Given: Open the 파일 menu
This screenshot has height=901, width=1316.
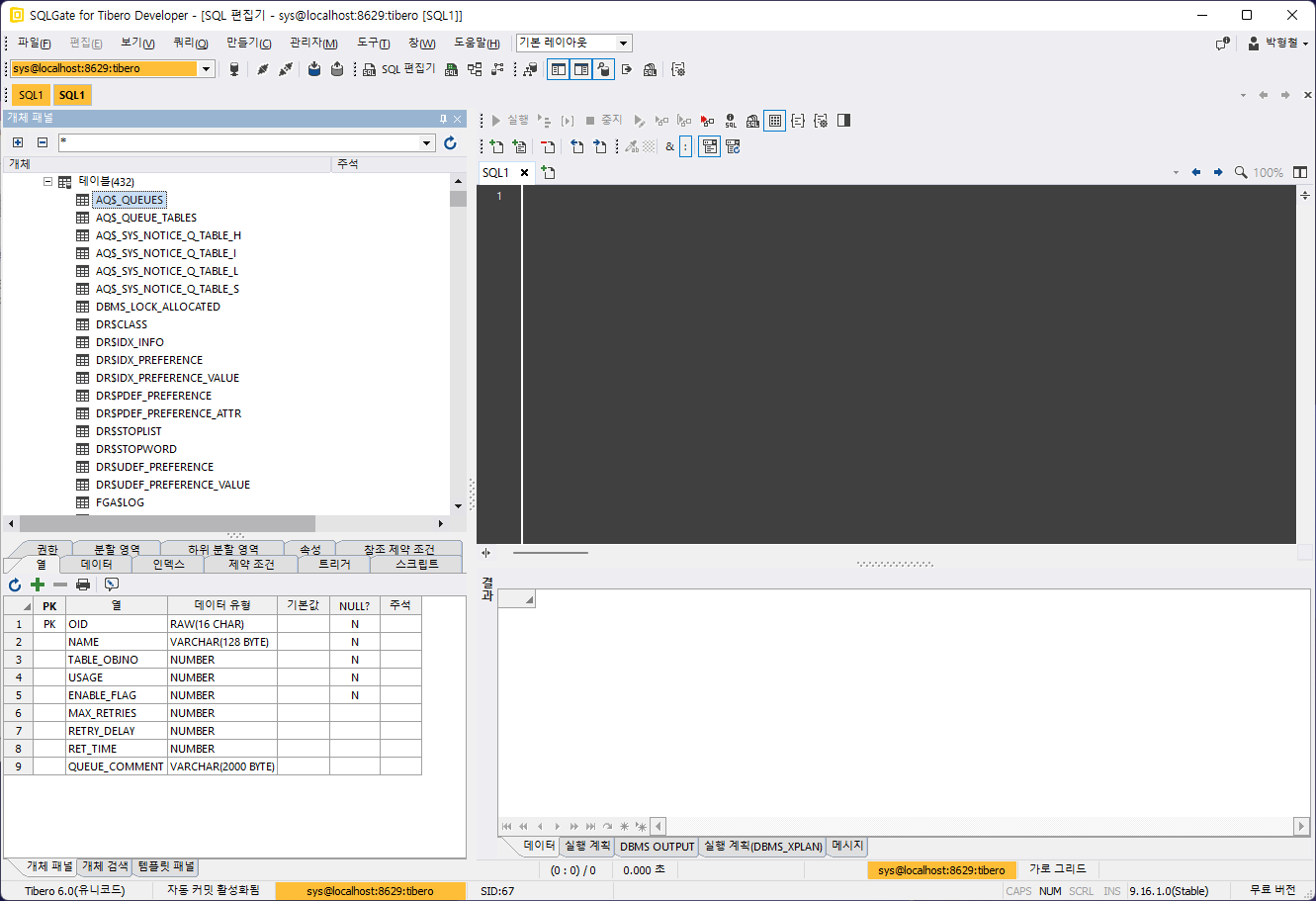Looking at the screenshot, I should tap(34, 44).
